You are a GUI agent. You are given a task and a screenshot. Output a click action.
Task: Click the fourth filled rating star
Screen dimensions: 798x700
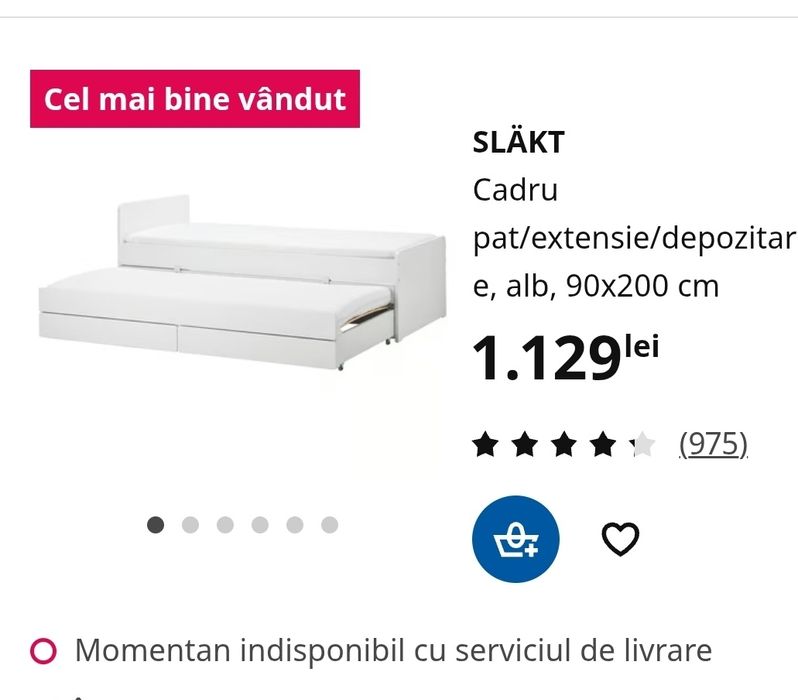coord(604,444)
